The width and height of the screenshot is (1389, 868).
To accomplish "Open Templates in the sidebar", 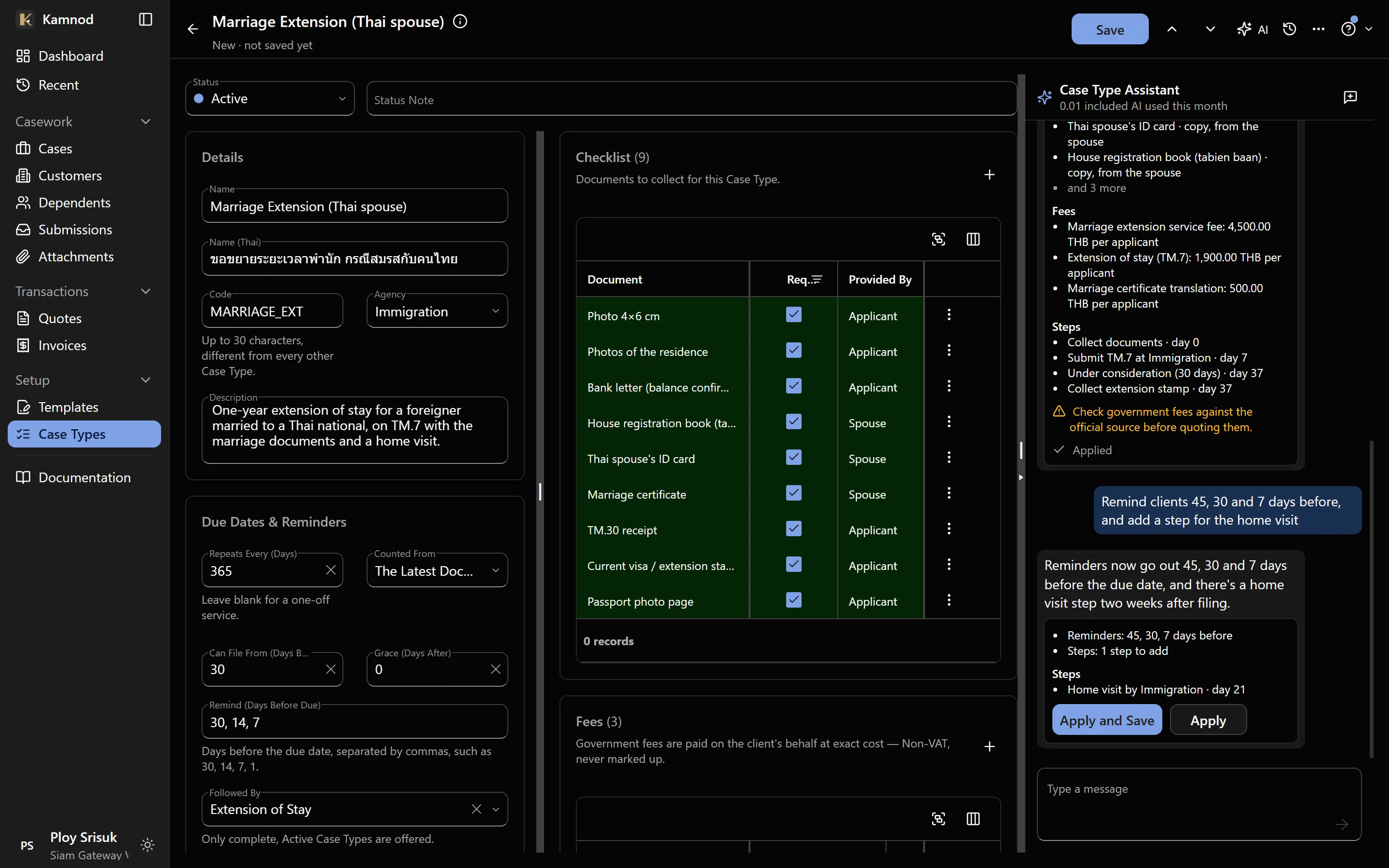I will point(84,407).
